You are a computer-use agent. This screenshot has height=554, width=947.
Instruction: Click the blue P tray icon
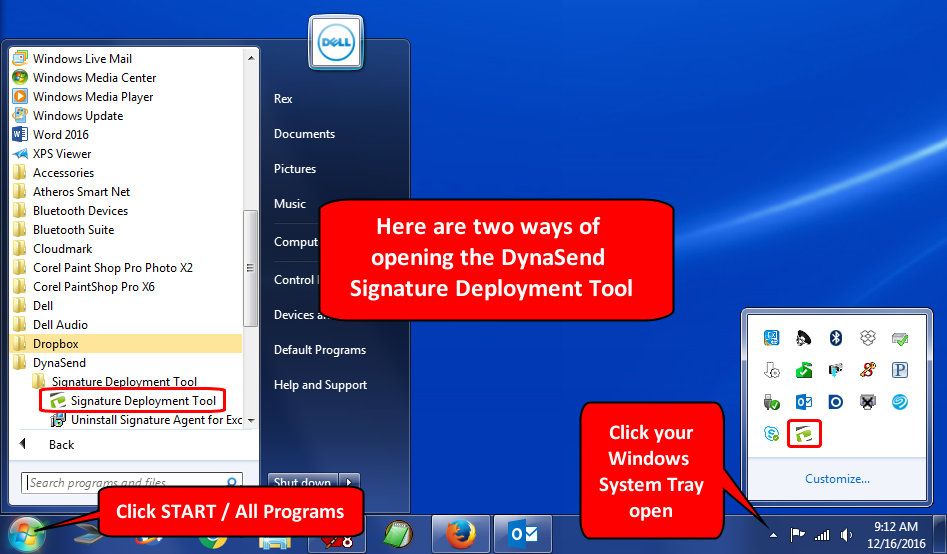tap(900, 370)
